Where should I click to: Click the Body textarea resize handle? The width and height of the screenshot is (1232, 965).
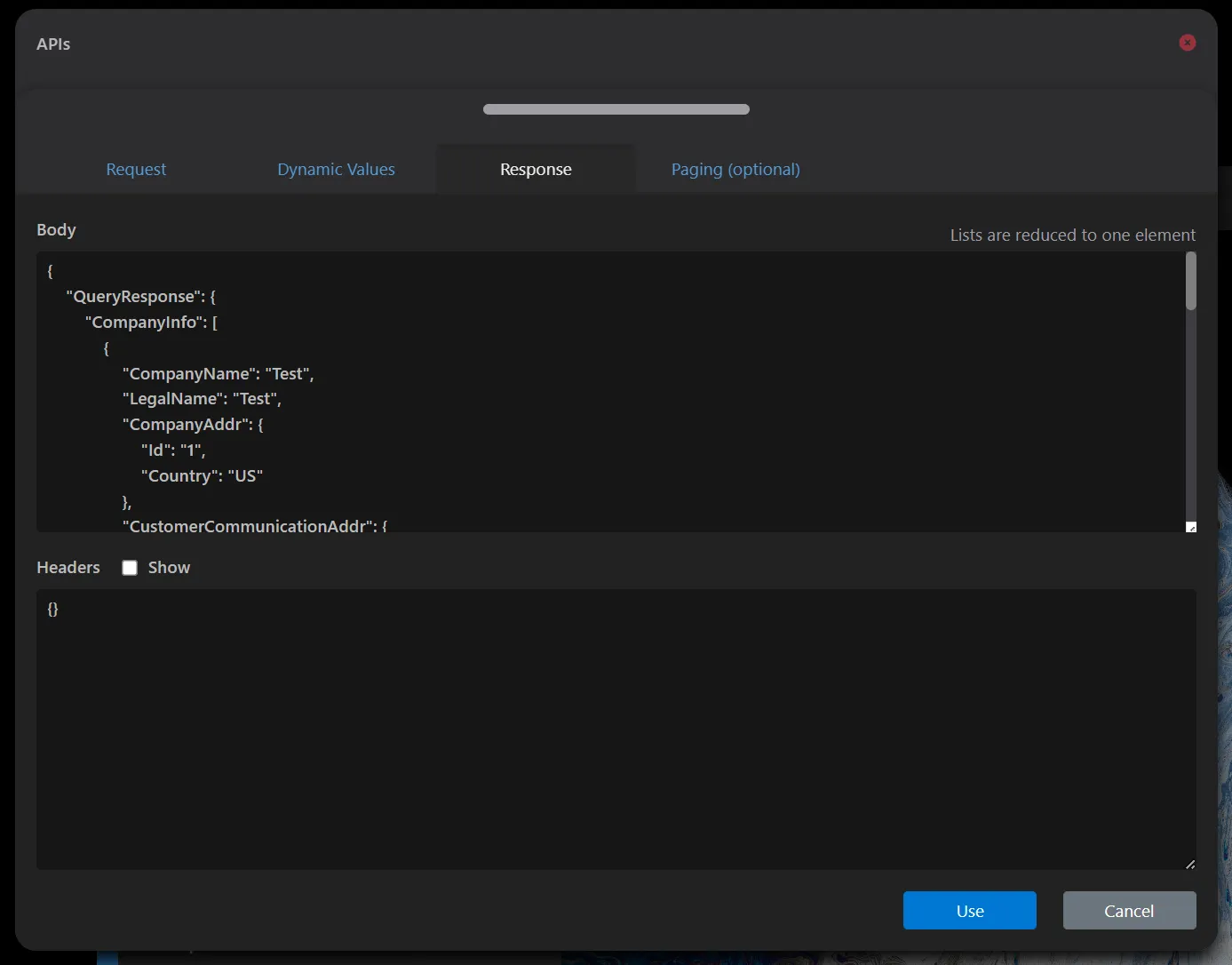click(x=1191, y=527)
